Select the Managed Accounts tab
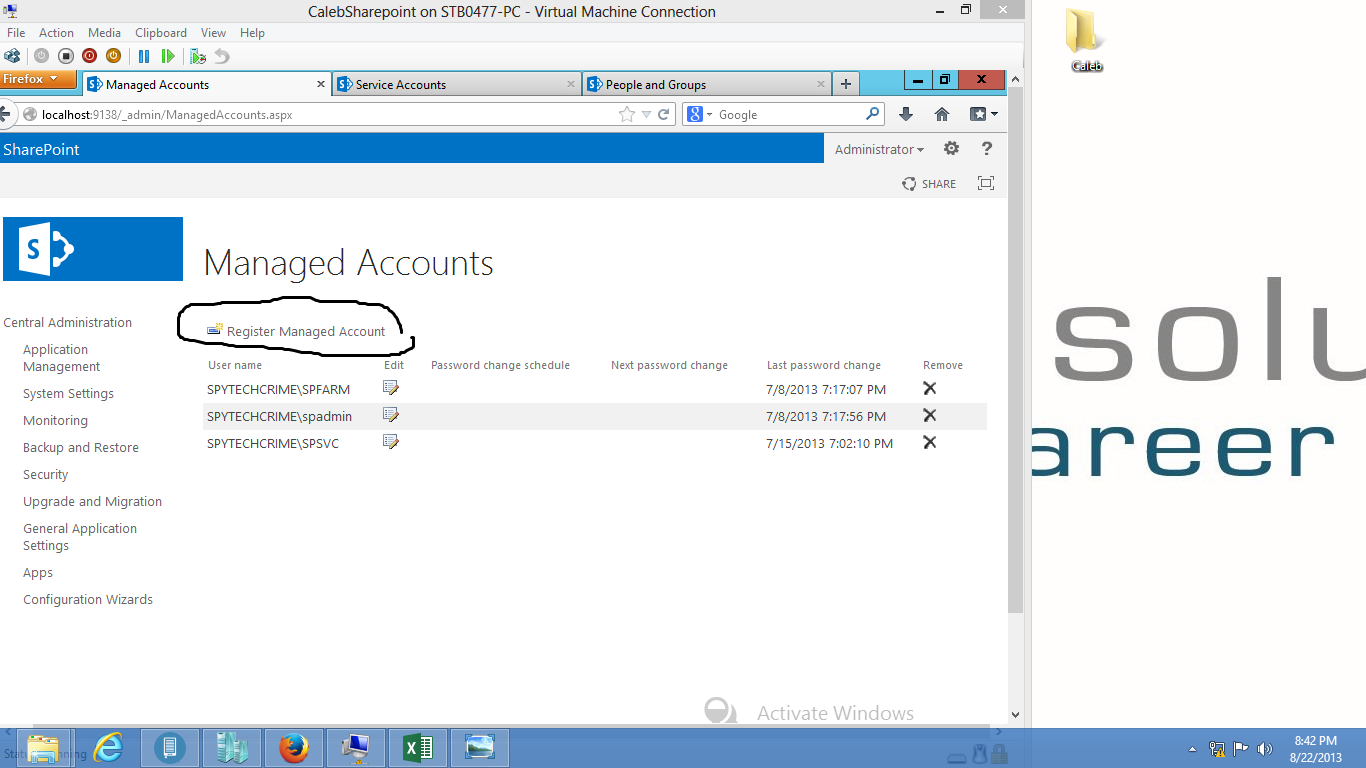1366x768 pixels. coord(206,84)
